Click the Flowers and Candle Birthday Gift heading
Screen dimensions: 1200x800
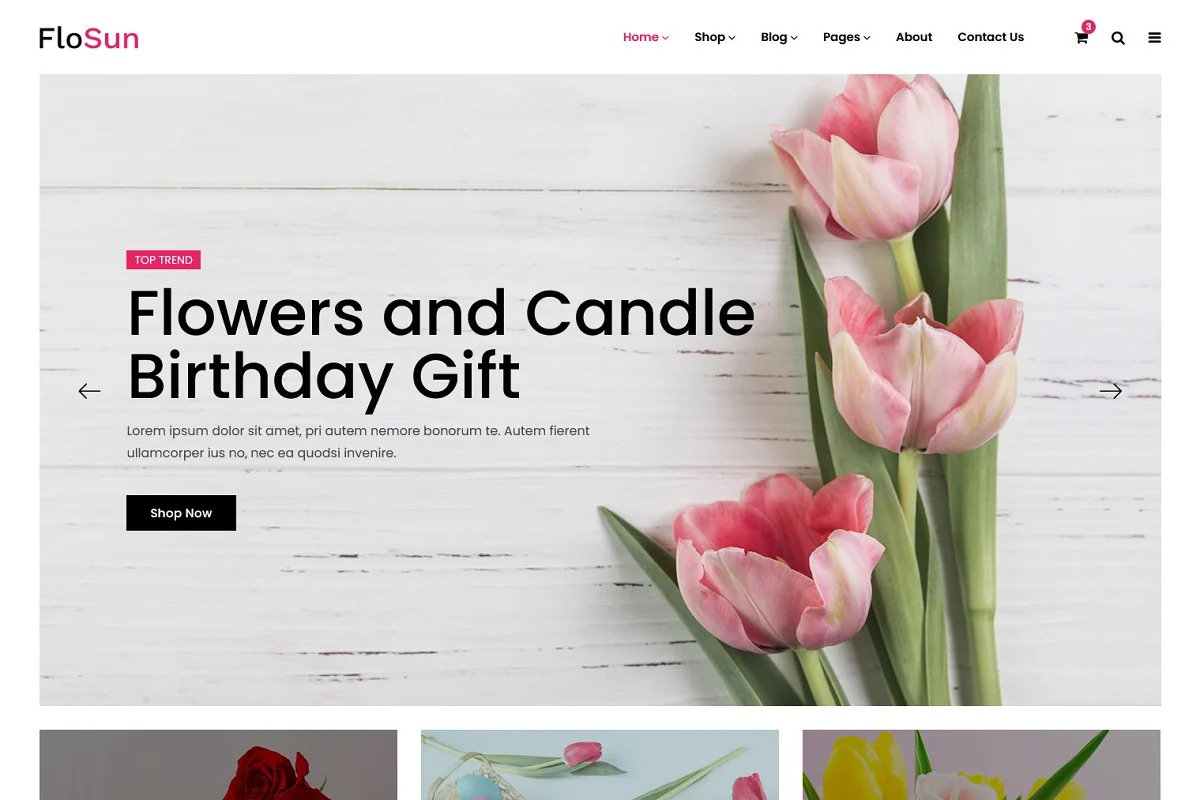point(441,343)
